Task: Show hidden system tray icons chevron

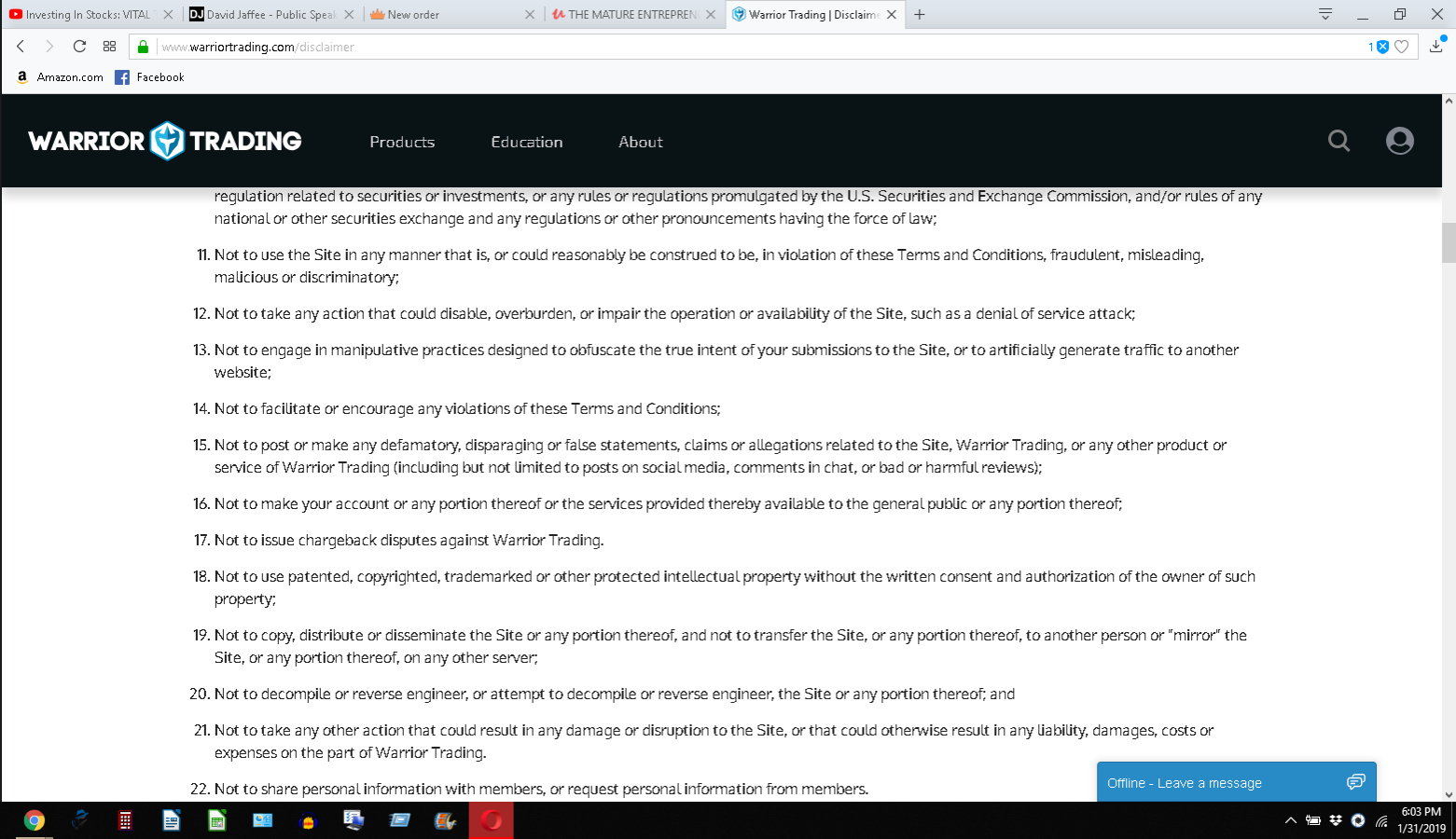Action: click(1291, 820)
